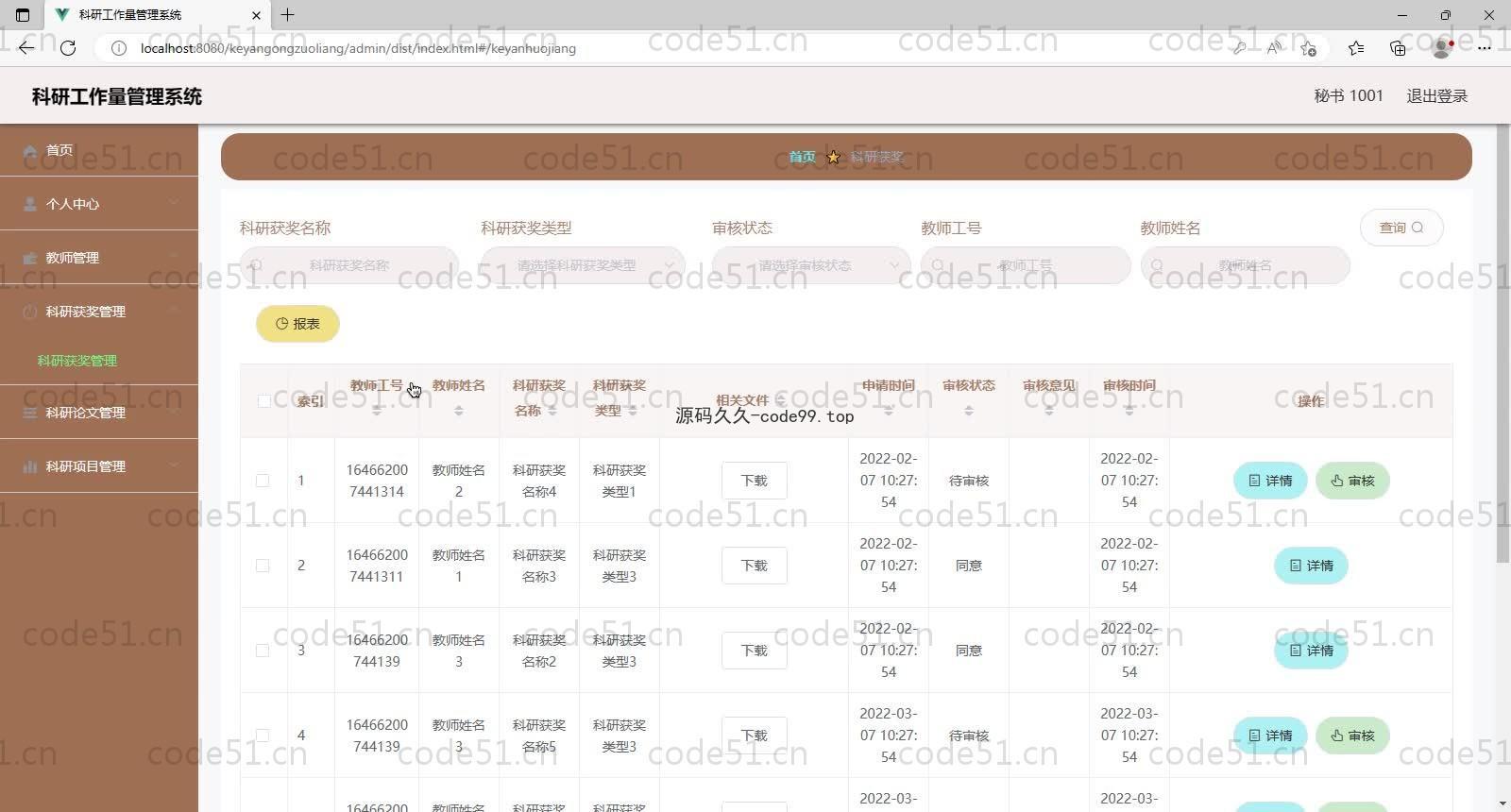Download the file for row 3

754,651
